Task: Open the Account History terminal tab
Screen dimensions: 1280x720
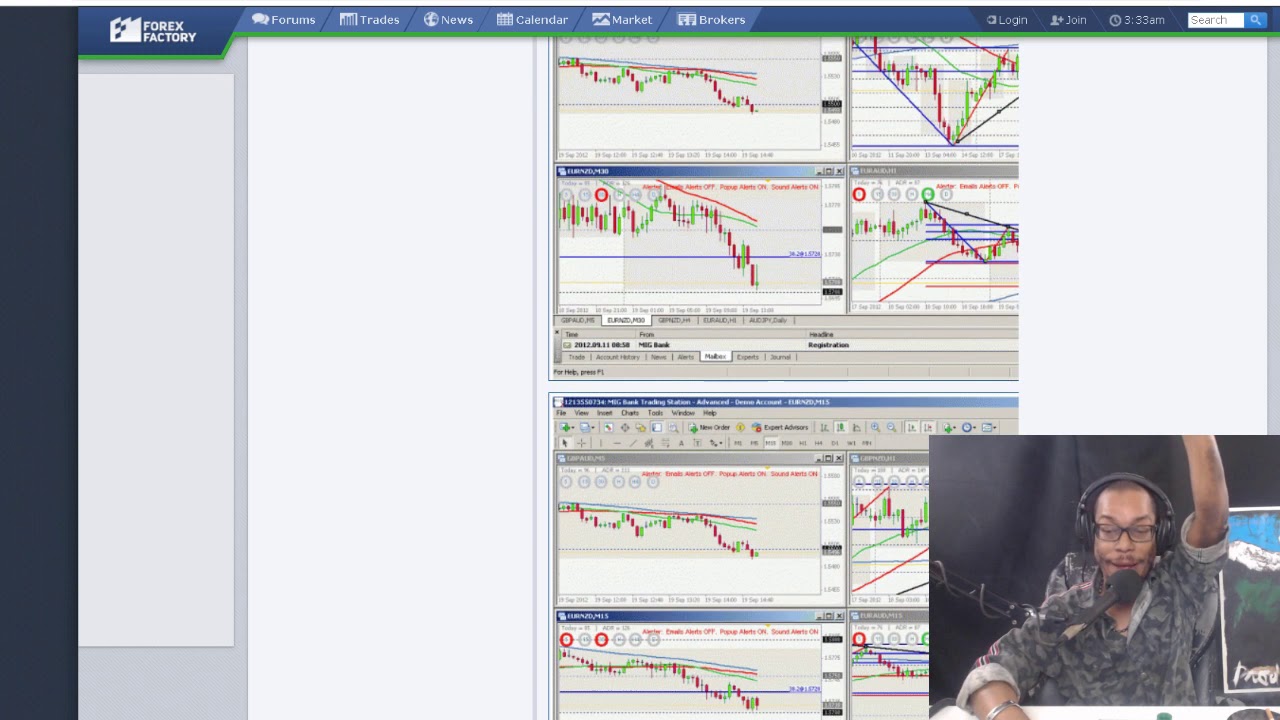Action: 617,357
